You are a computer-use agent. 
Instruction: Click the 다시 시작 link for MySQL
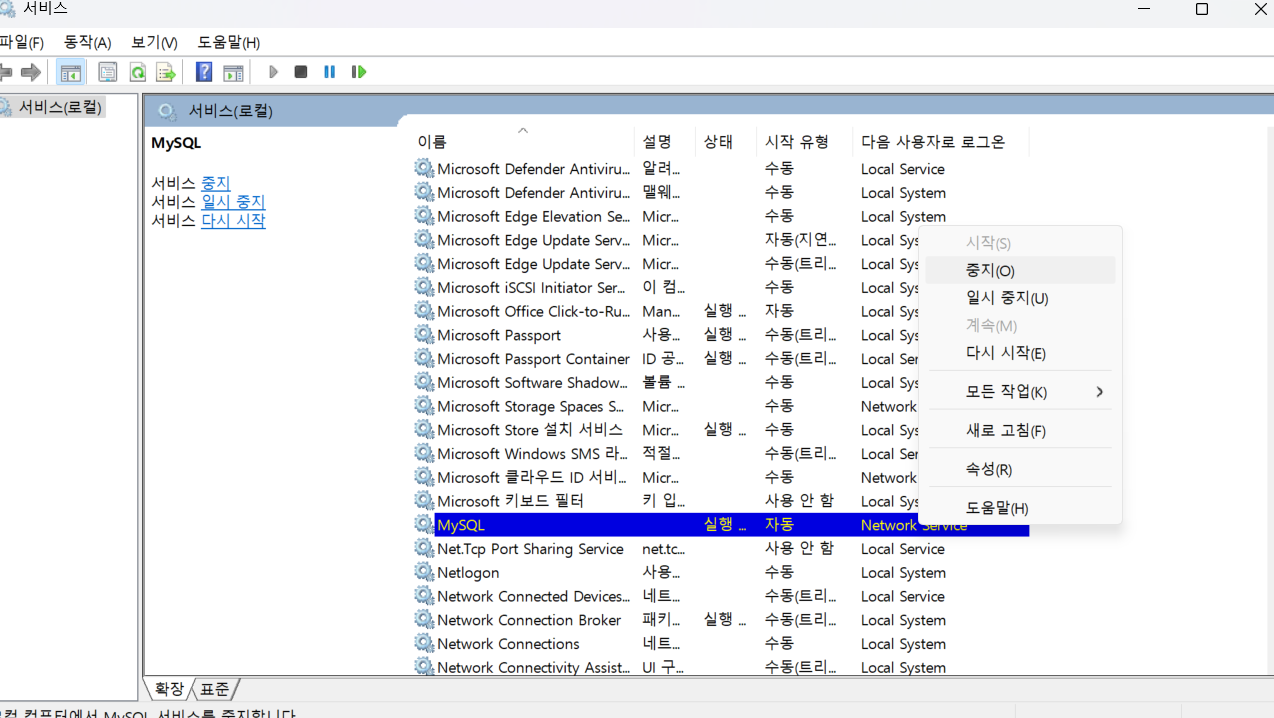[233, 221]
